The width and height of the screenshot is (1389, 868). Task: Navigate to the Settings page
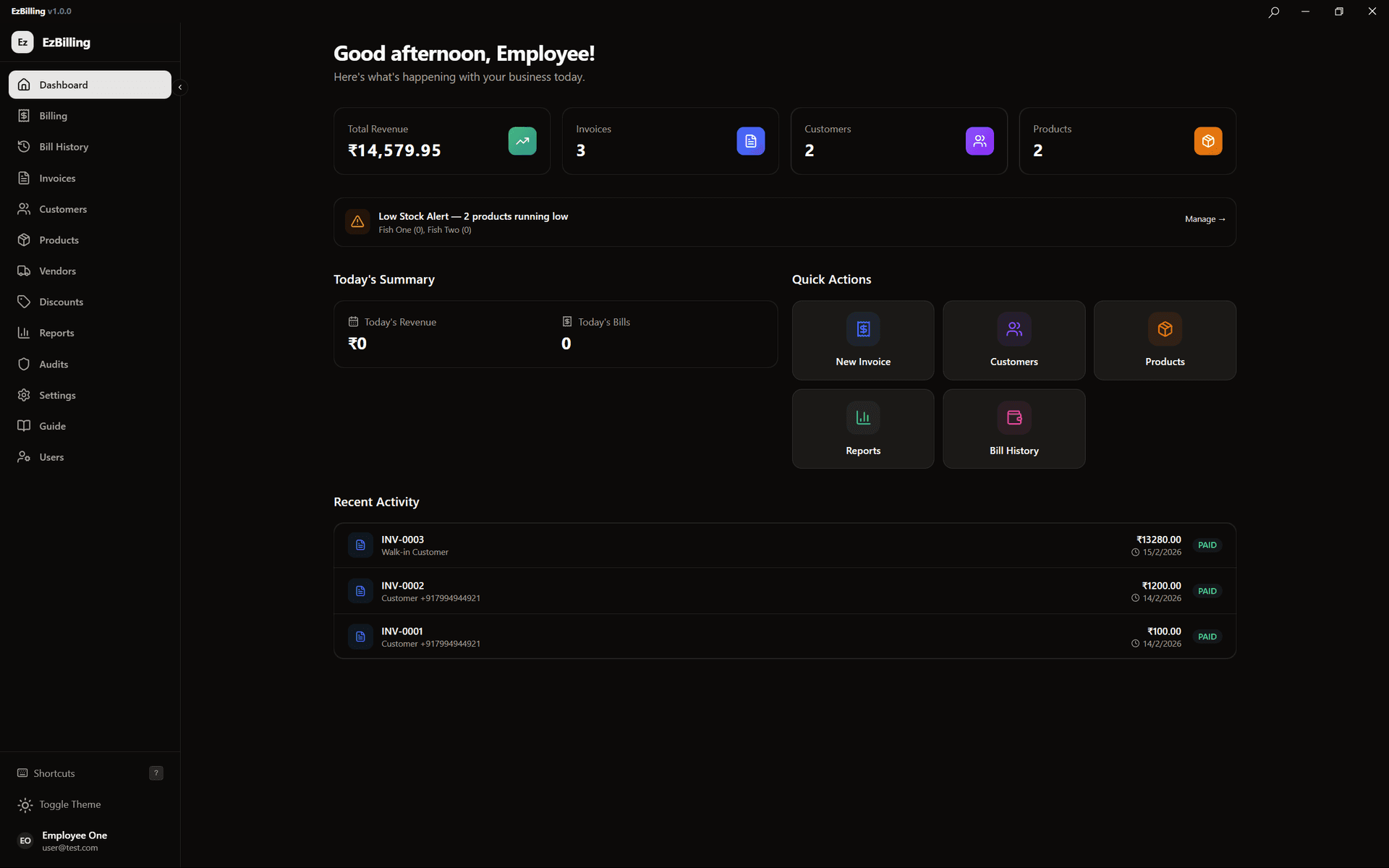point(57,395)
